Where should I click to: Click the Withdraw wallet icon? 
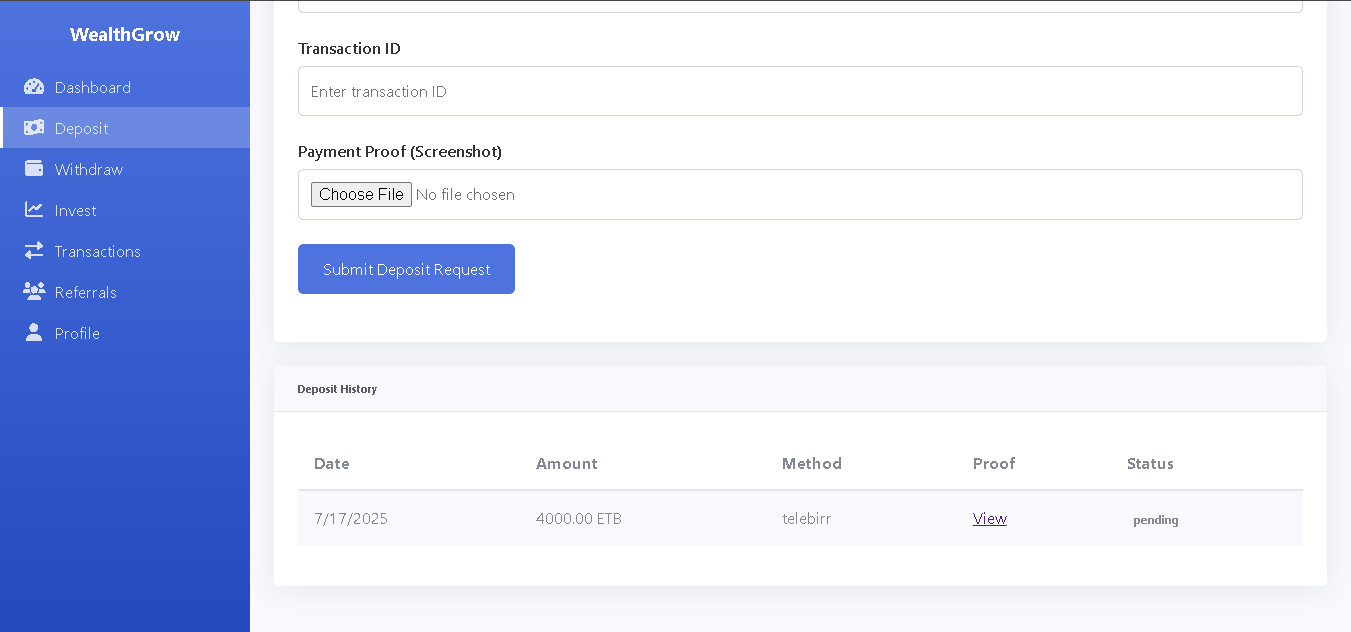[x=34, y=169]
